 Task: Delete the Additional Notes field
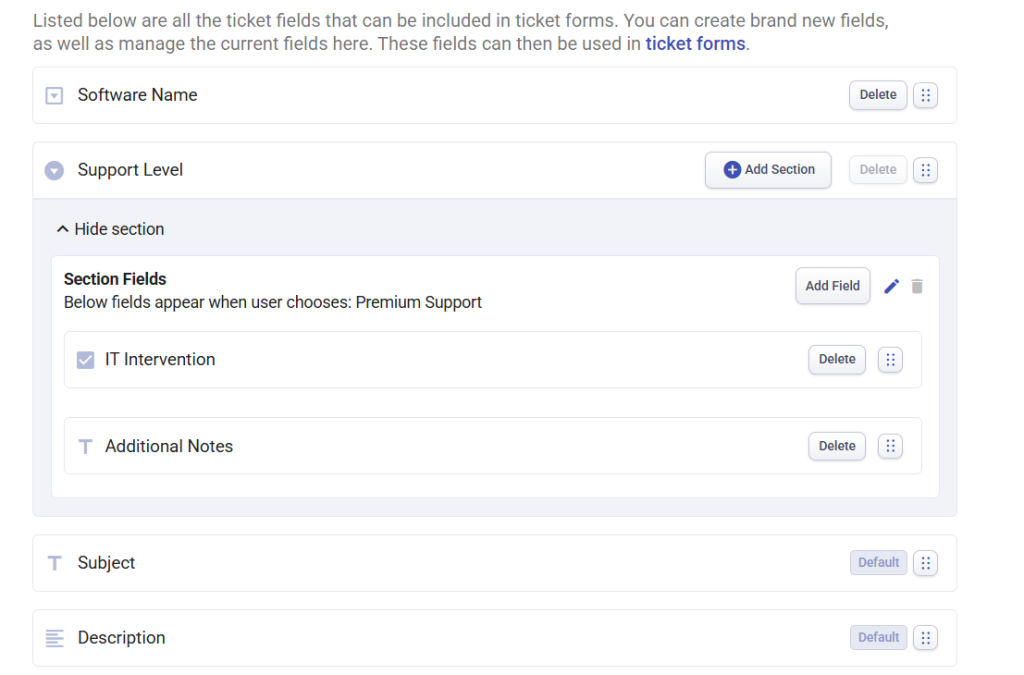tap(837, 446)
